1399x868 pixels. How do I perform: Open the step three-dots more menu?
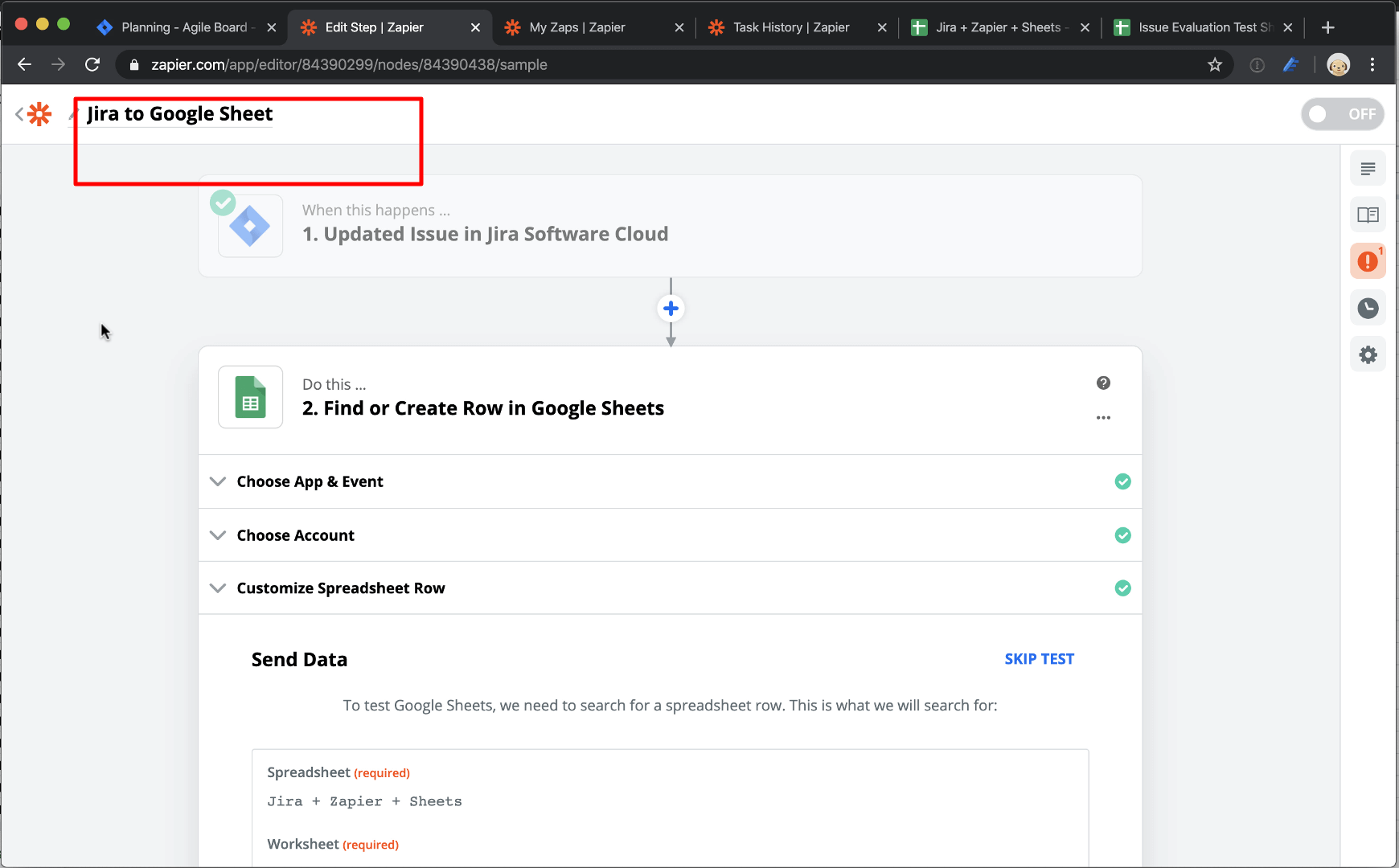coord(1103,418)
